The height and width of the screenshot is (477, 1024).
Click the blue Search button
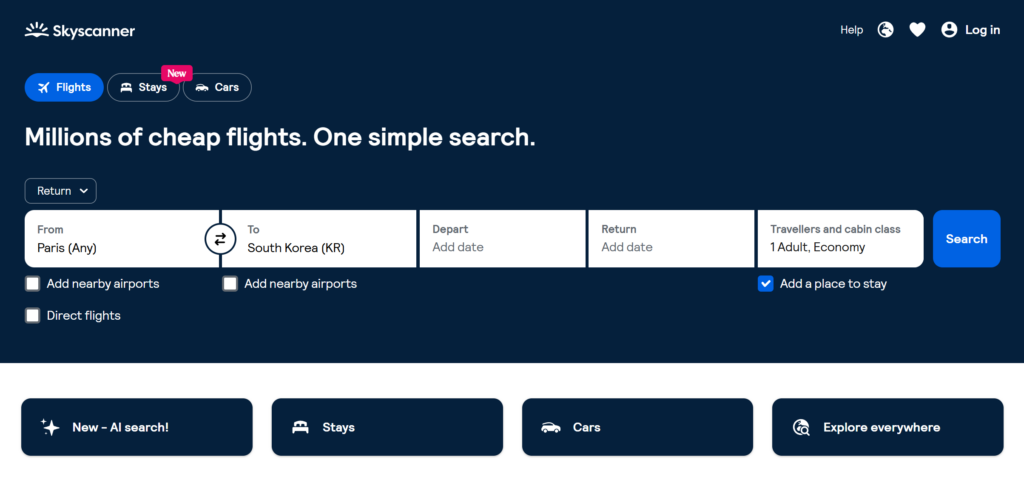(967, 238)
